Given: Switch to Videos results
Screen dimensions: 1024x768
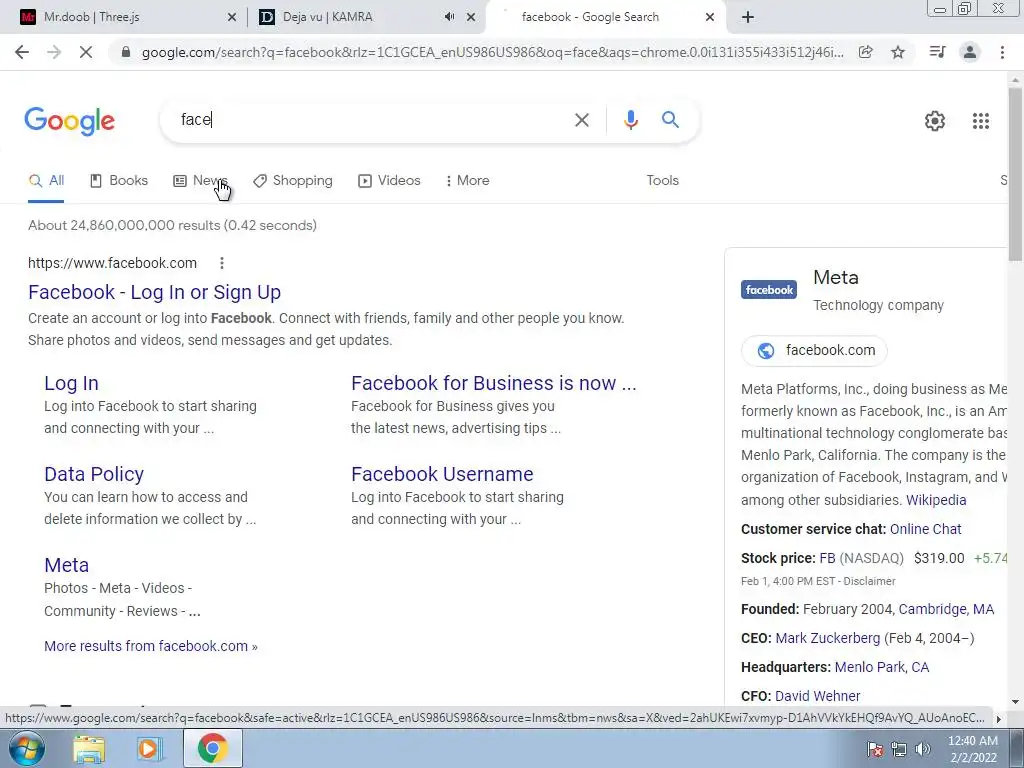Looking at the screenshot, I should pos(389,181).
